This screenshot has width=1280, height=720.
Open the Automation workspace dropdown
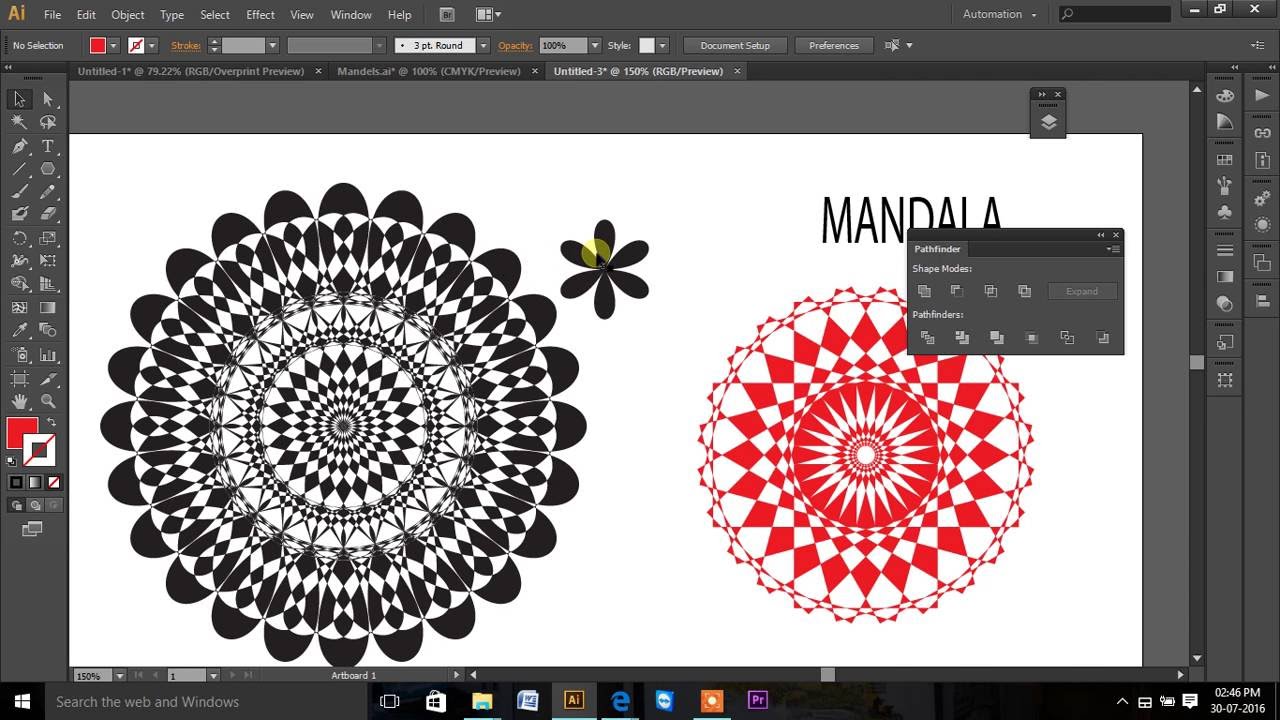(x=1000, y=14)
